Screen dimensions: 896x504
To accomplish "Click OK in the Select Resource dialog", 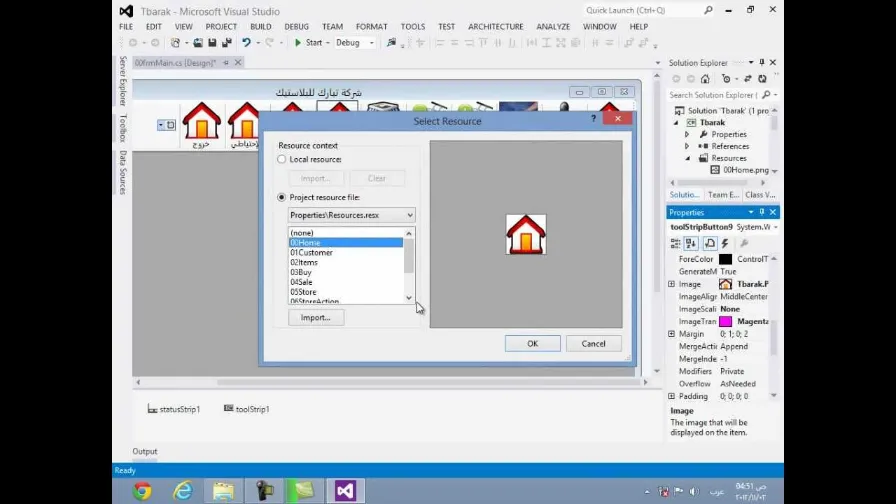I will 533,343.
